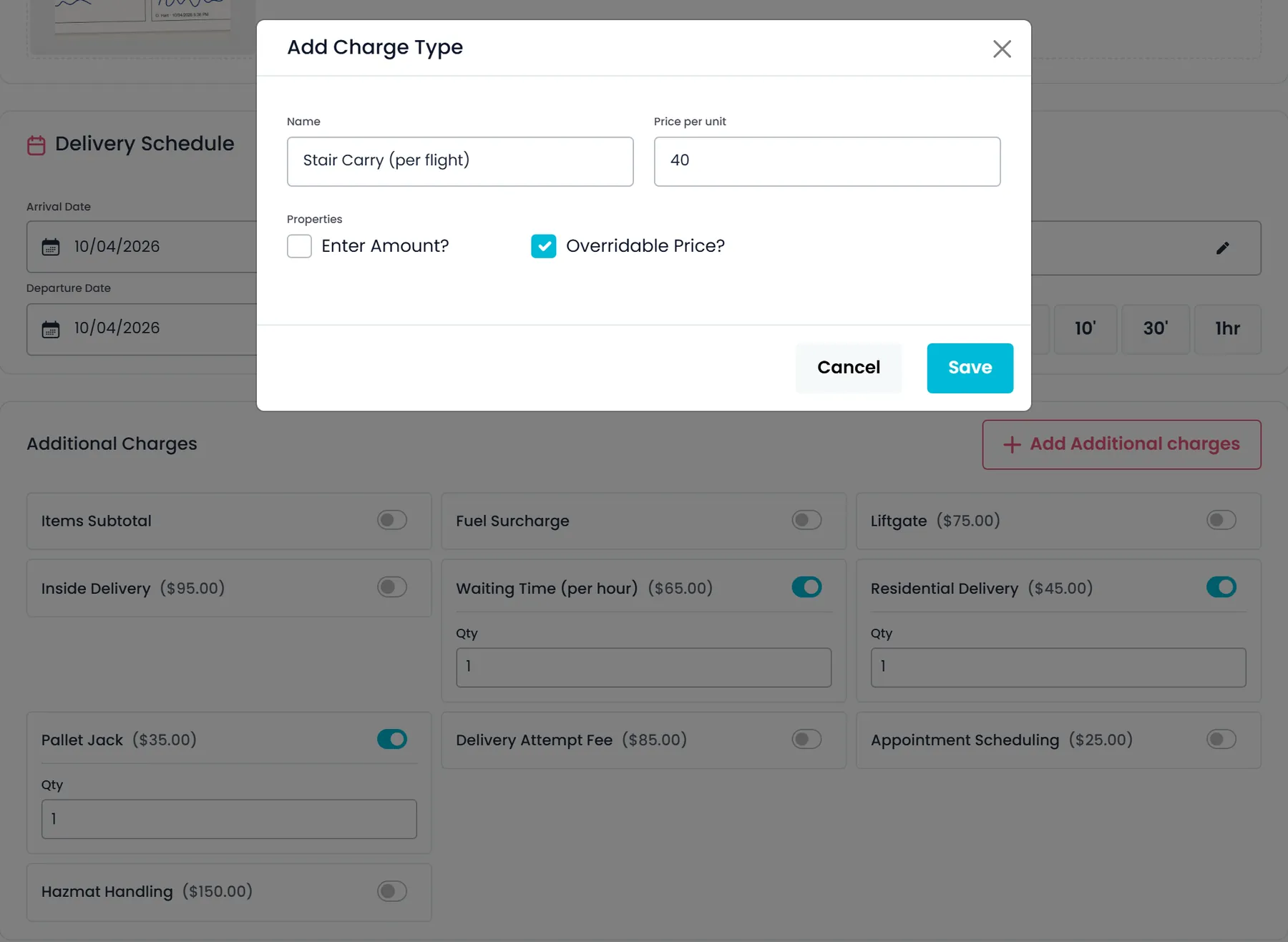Open the Departure Date field 10/04/2026
Screen dimensions: 1288x942
click(x=142, y=329)
